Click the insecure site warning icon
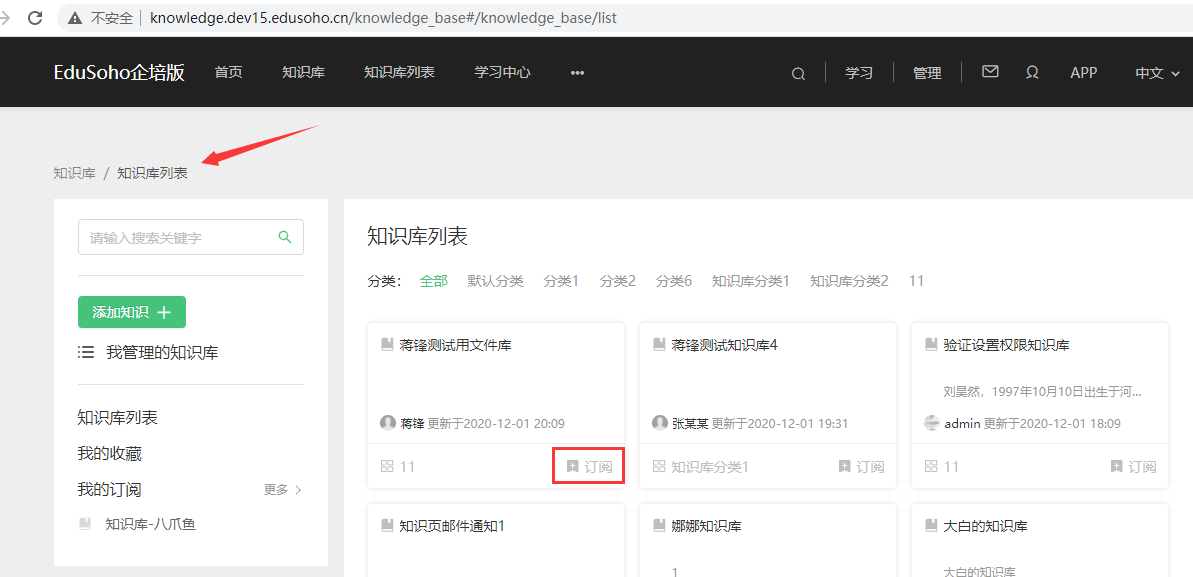This screenshot has height=577, width=1193. tap(75, 18)
